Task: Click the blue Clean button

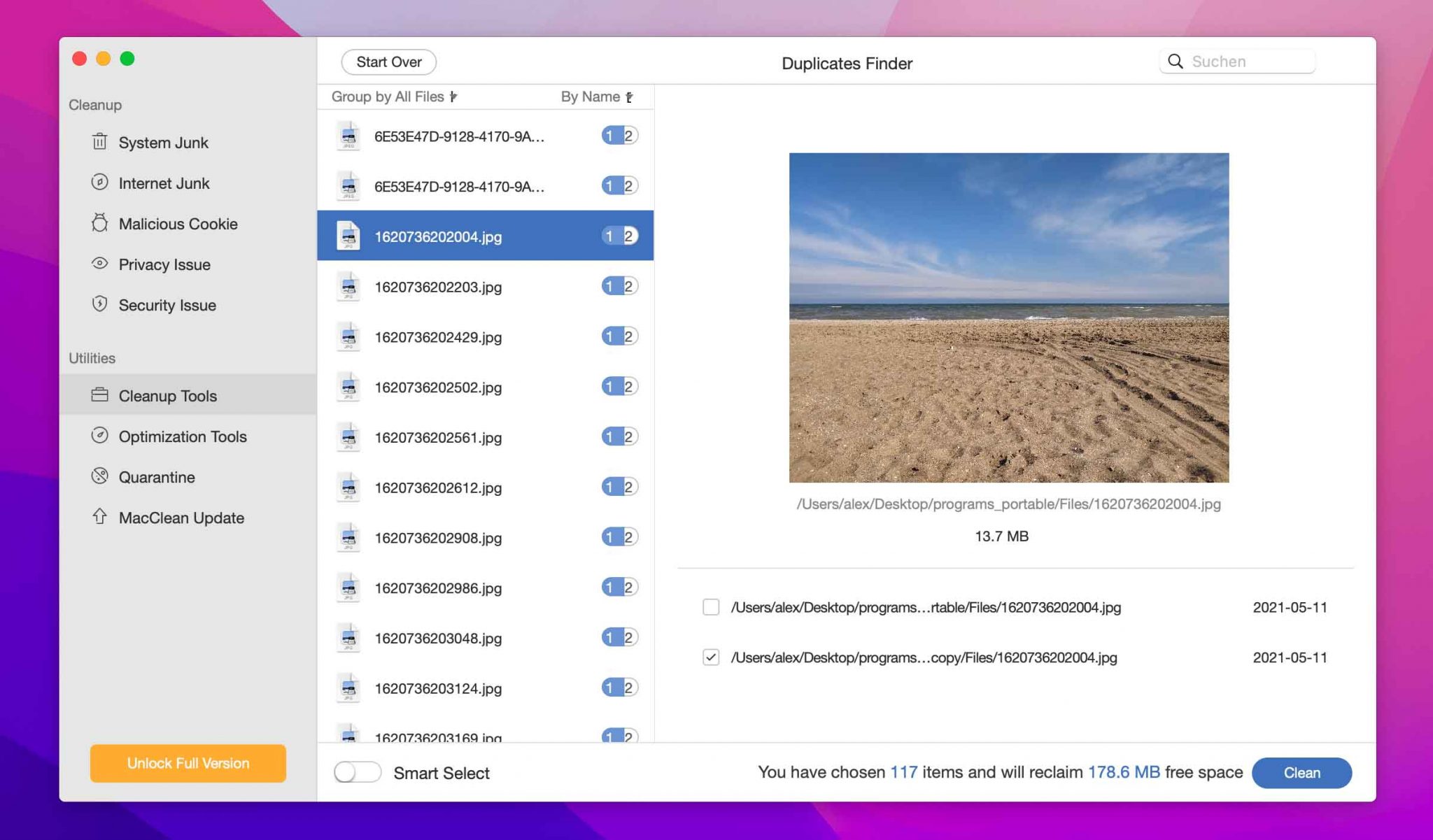Action: pyautogui.click(x=1301, y=772)
